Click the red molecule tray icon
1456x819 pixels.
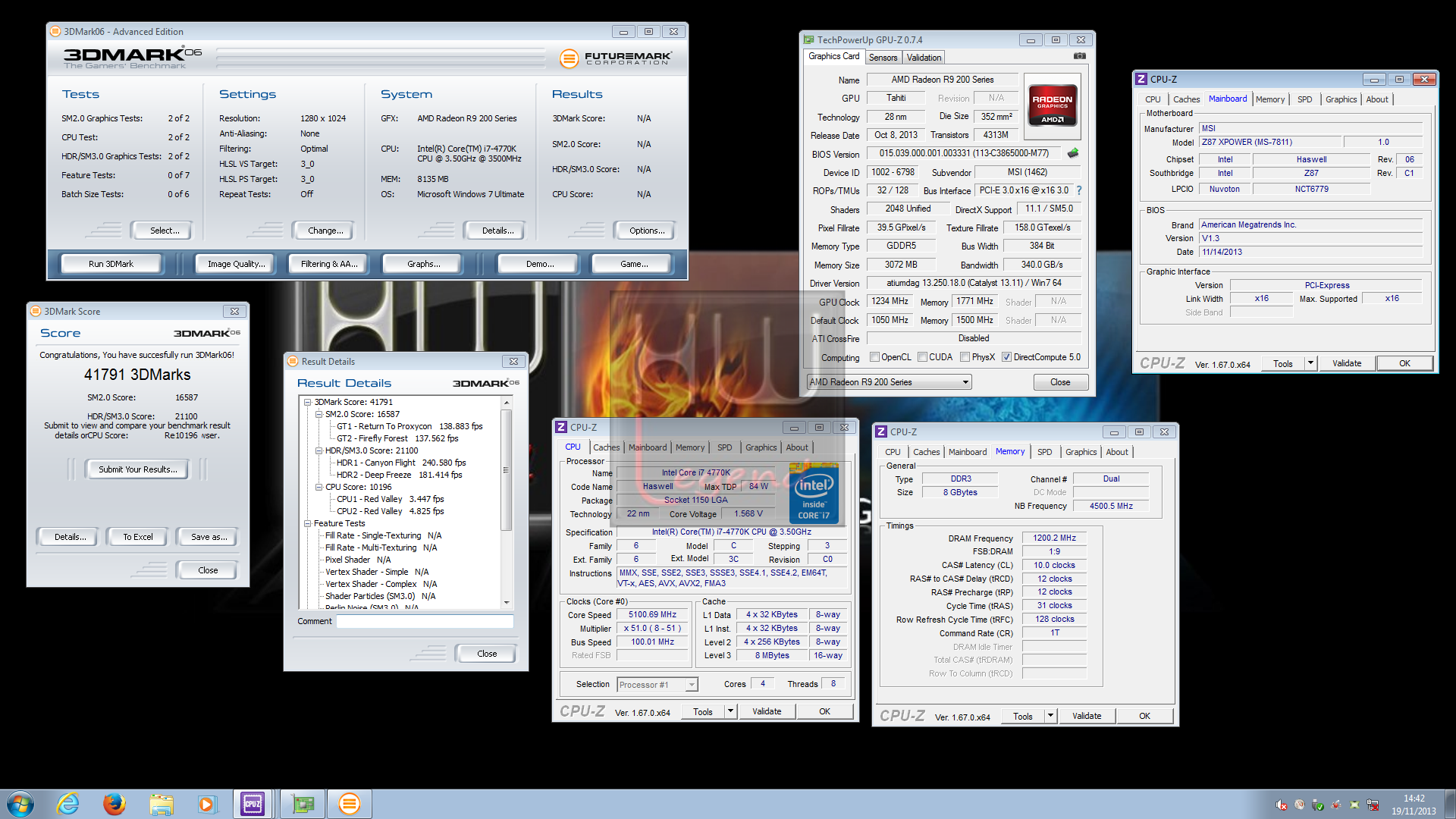coord(1336,805)
